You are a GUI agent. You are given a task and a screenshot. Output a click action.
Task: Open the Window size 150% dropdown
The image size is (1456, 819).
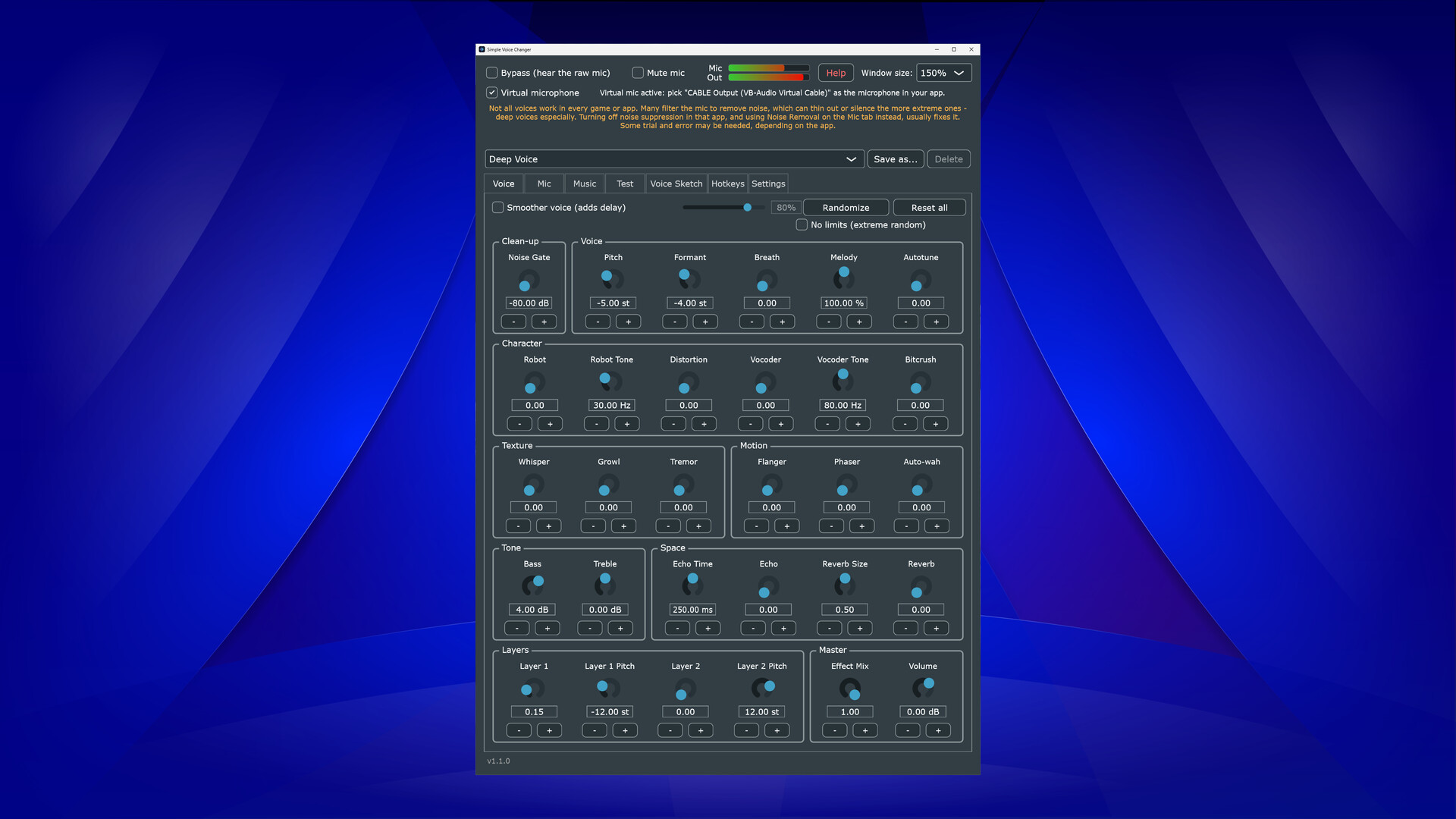[943, 73]
